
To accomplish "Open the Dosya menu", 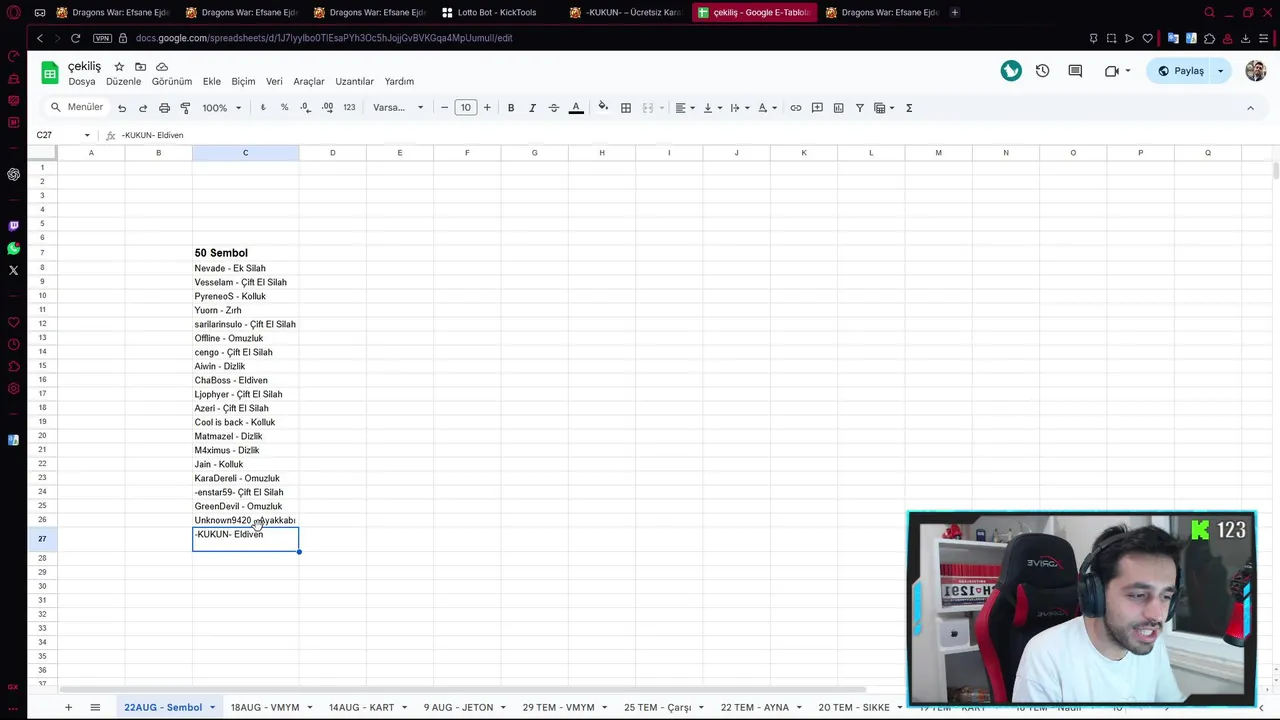I will [82, 82].
